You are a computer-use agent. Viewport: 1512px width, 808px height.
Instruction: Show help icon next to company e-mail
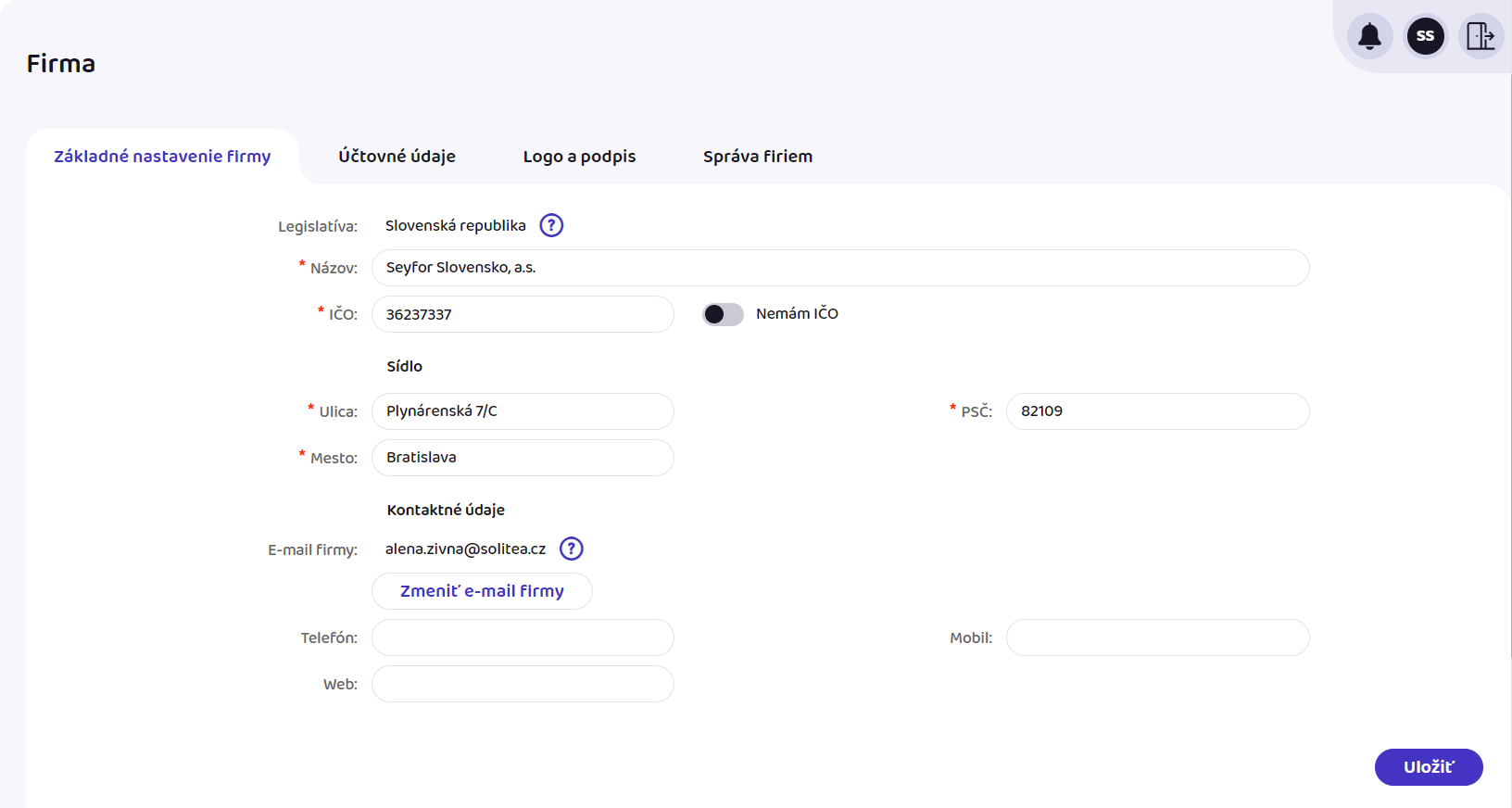[x=572, y=549]
